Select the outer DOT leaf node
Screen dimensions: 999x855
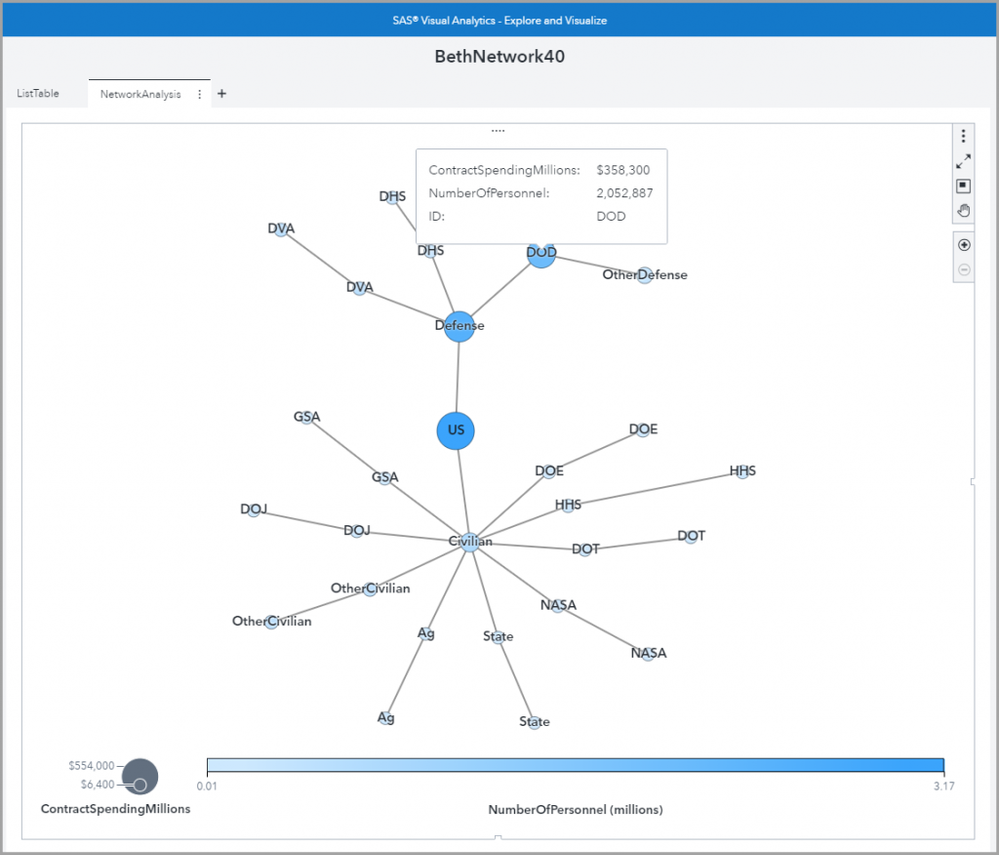click(x=691, y=536)
